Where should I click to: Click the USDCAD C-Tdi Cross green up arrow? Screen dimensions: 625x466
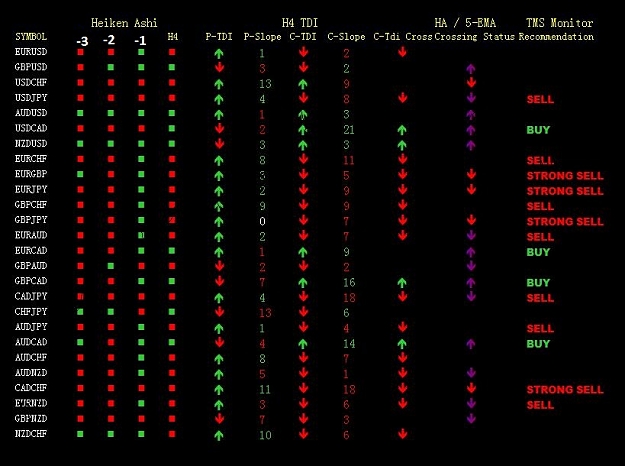(402, 130)
